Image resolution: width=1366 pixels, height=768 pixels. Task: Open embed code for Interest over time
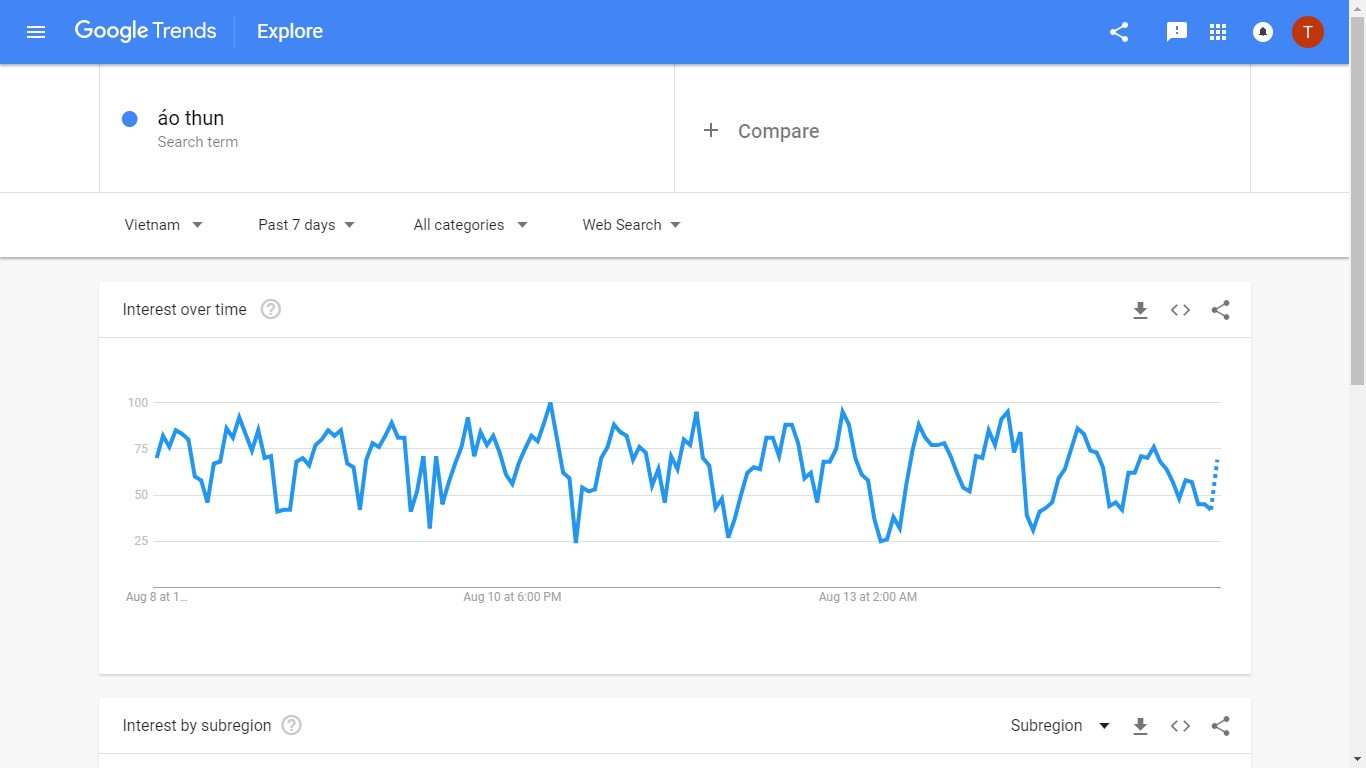(1180, 310)
